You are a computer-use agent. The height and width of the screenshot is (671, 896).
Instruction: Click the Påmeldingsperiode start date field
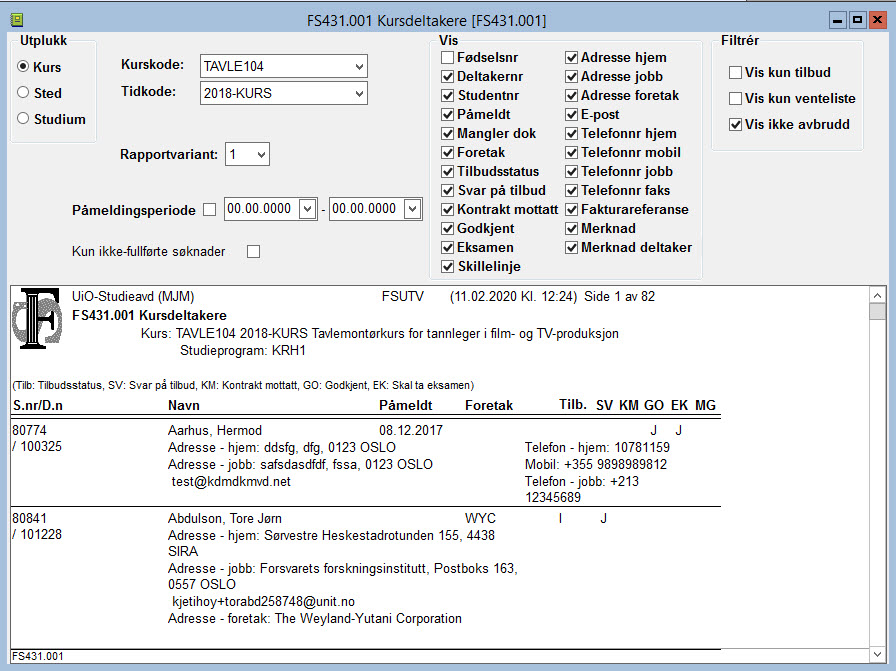tap(262, 209)
